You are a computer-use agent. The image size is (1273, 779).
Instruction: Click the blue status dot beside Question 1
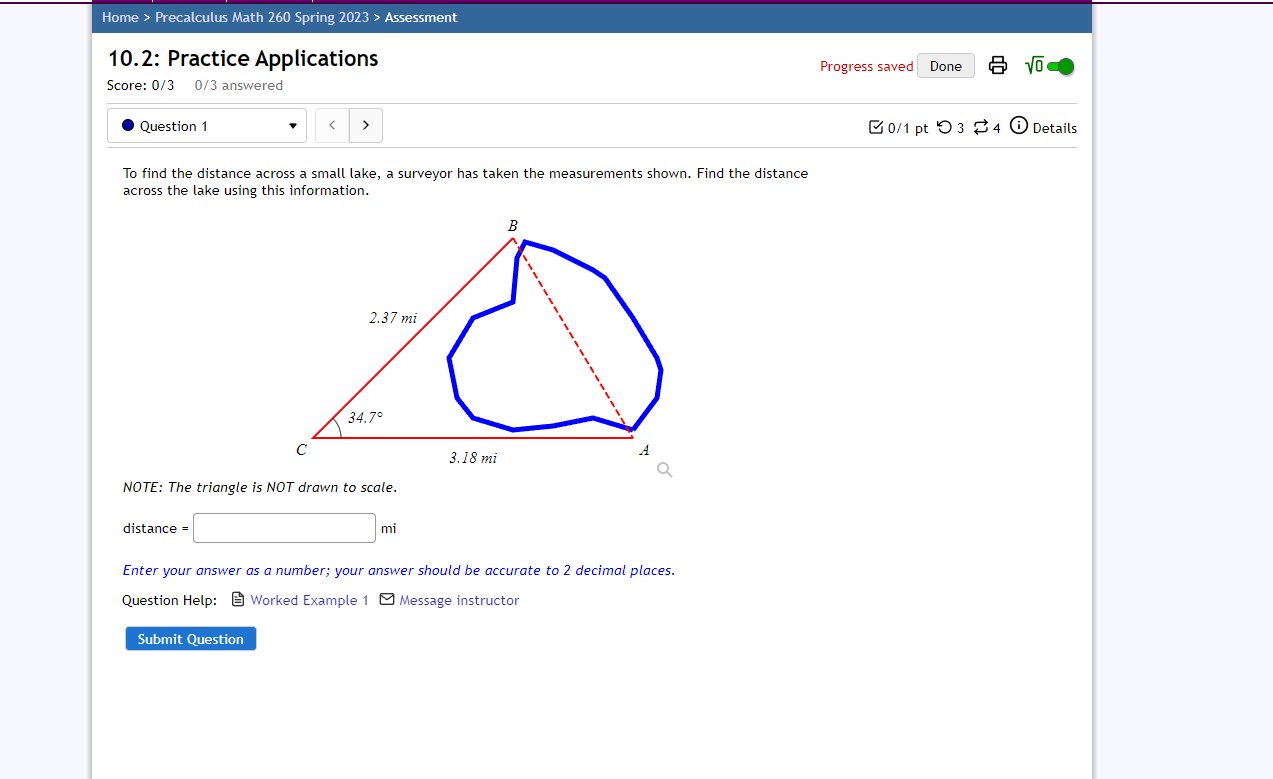coord(127,125)
